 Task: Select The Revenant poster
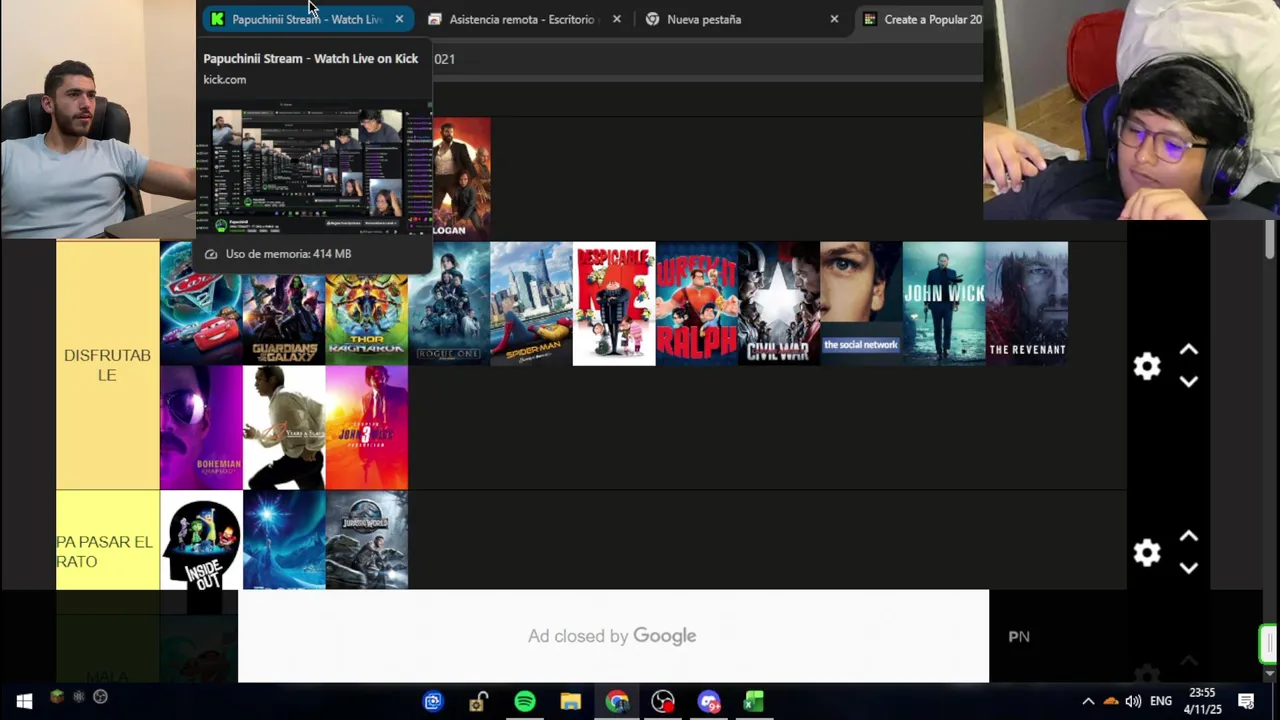[1027, 304]
